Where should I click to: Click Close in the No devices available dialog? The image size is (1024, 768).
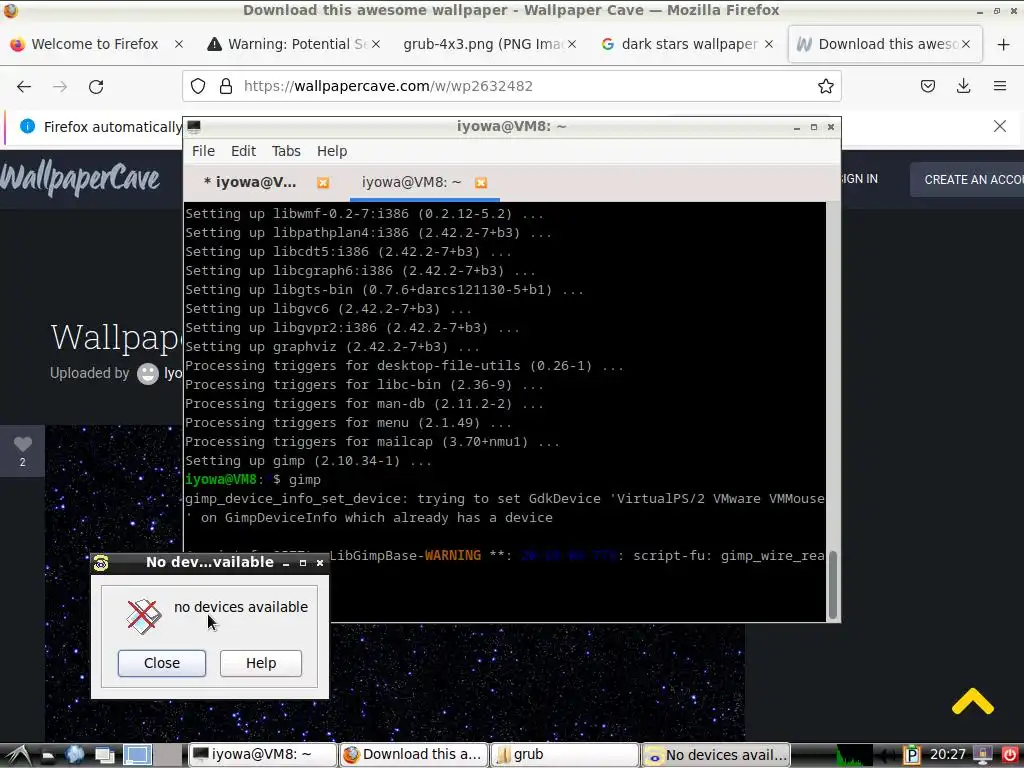pyautogui.click(x=161, y=663)
